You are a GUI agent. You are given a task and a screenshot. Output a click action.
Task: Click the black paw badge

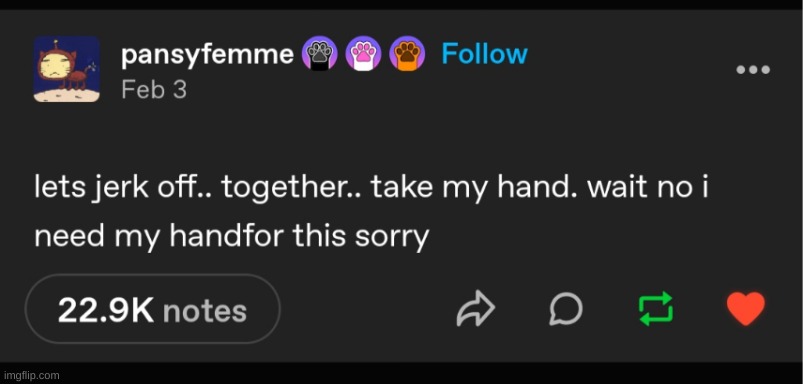[x=320, y=53]
